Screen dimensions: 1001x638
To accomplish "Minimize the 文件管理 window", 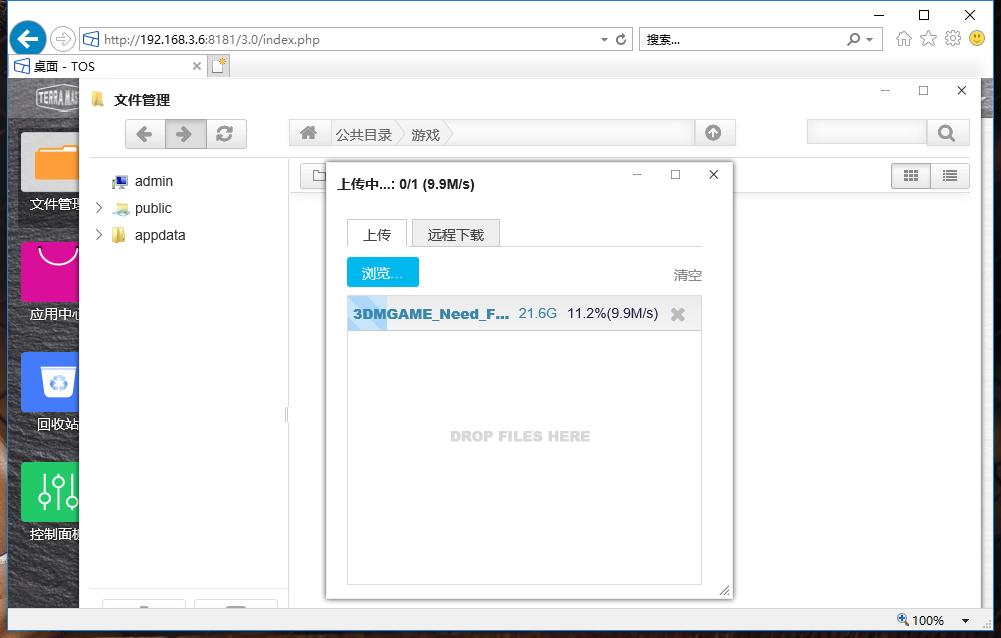I will 885,91.
